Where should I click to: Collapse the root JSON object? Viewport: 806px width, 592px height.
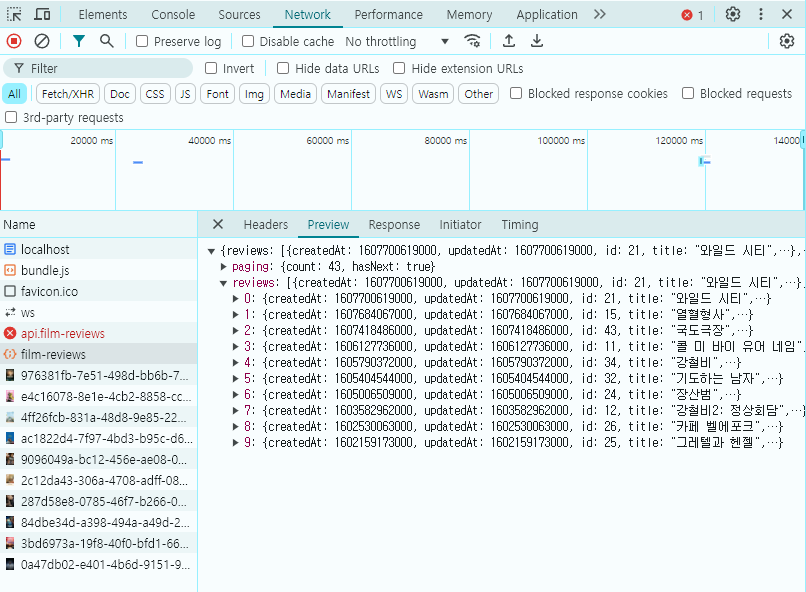click(211, 251)
